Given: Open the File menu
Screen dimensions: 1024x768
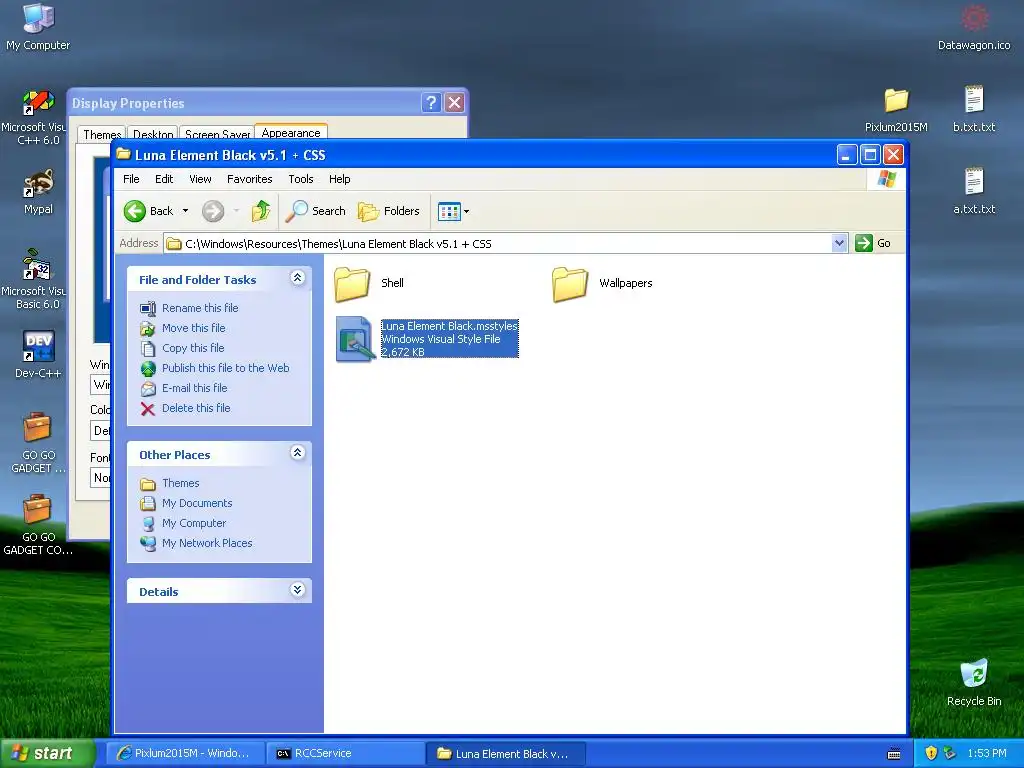Looking at the screenshot, I should point(131,179).
